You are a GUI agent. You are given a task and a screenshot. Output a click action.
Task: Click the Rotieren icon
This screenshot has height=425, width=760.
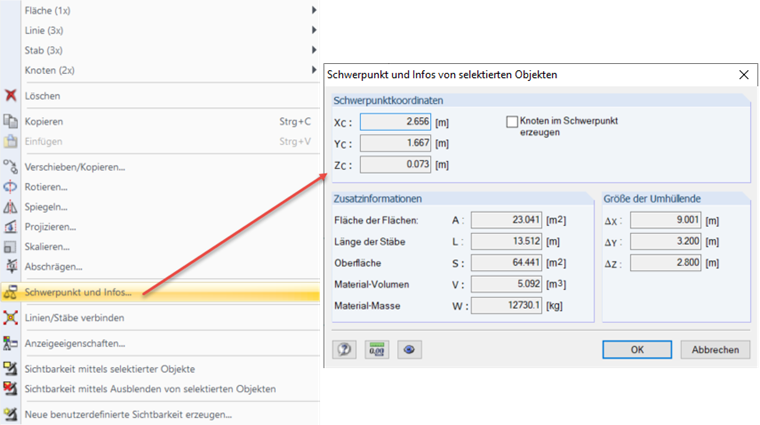(10, 187)
